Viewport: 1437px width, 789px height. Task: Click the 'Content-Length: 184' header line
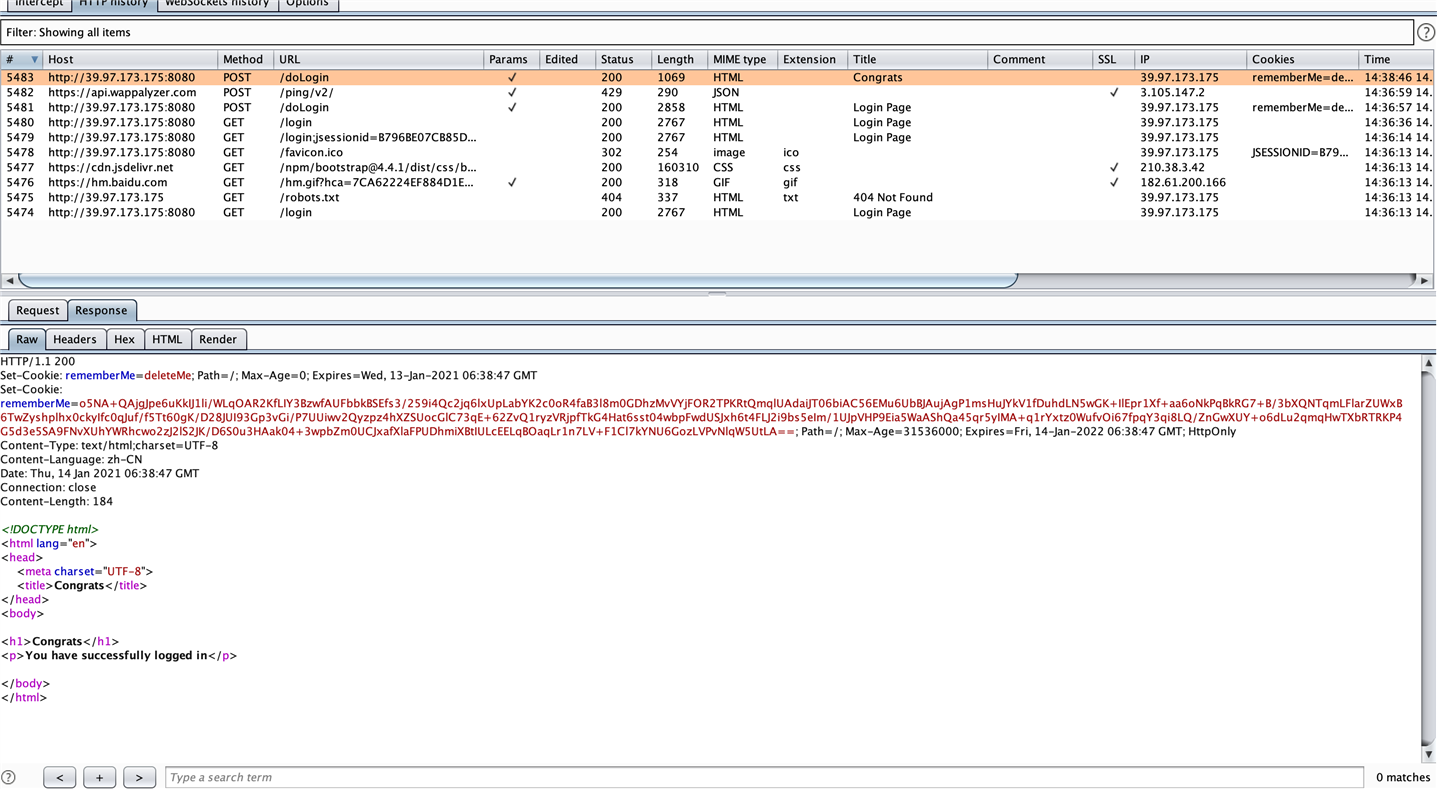[x=57, y=501]
